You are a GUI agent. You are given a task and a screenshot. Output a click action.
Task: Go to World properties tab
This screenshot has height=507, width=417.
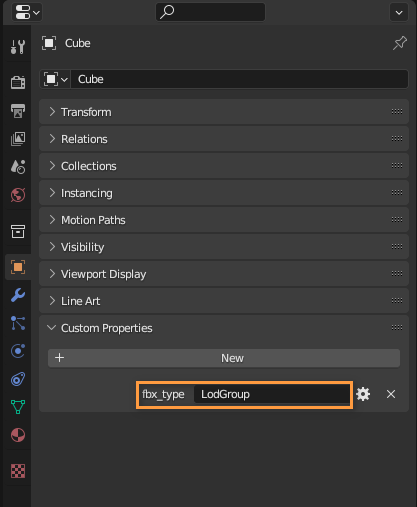tap(18, 195)
